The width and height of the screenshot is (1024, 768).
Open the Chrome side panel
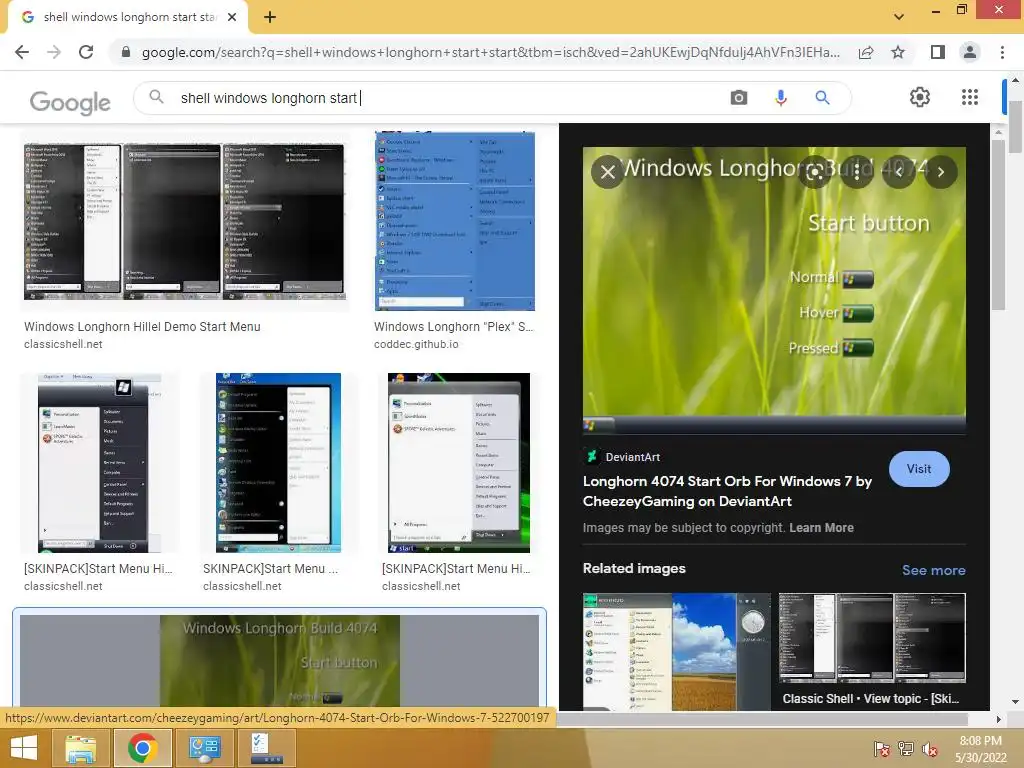point(938,52)
